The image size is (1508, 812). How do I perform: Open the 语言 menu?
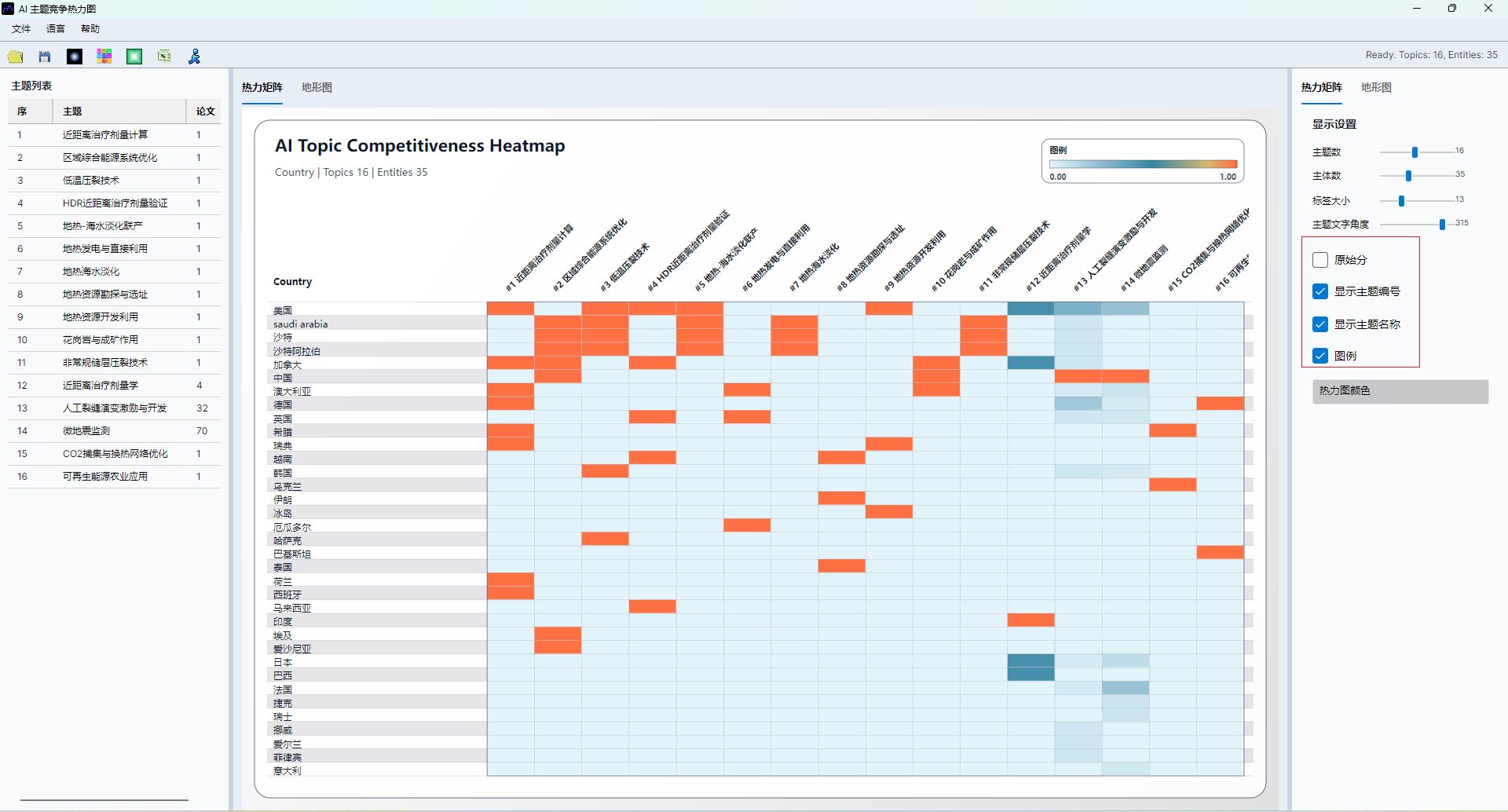click(x=56, y=29)
